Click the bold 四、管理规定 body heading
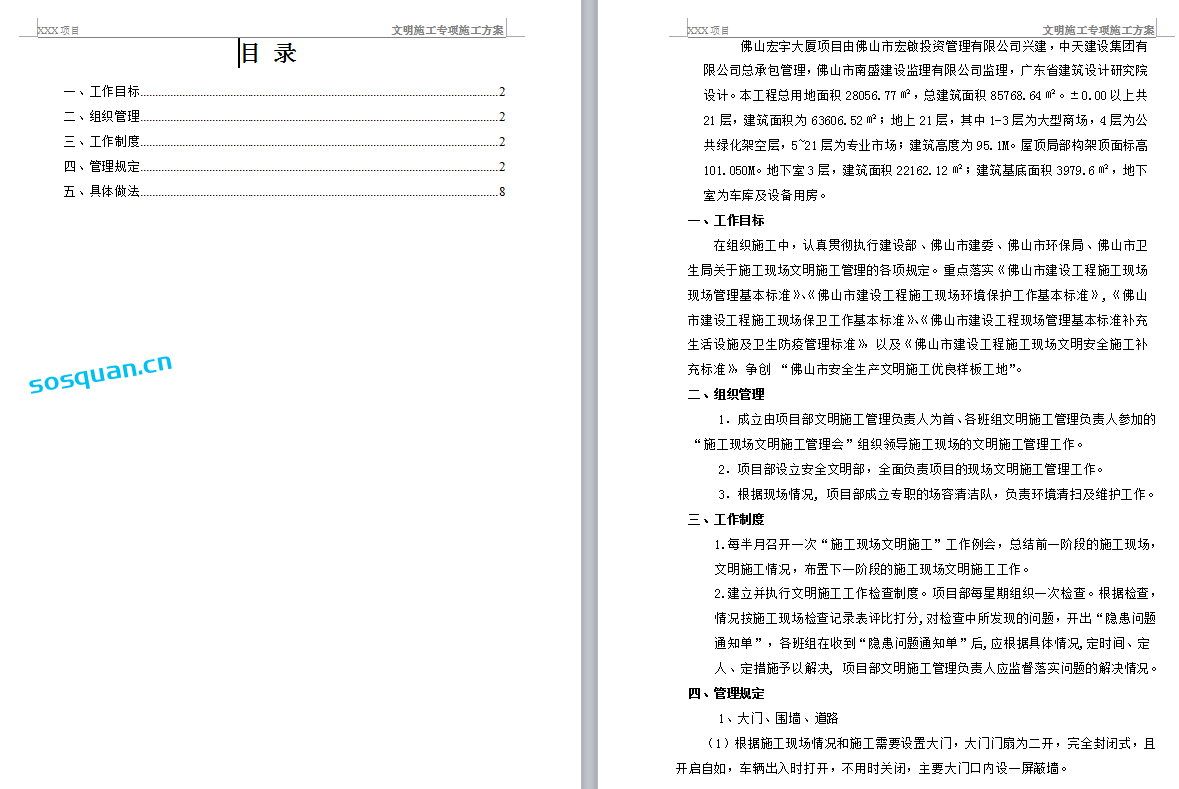1179x789 pixels. pyautogui.click(x=726, y=693)
